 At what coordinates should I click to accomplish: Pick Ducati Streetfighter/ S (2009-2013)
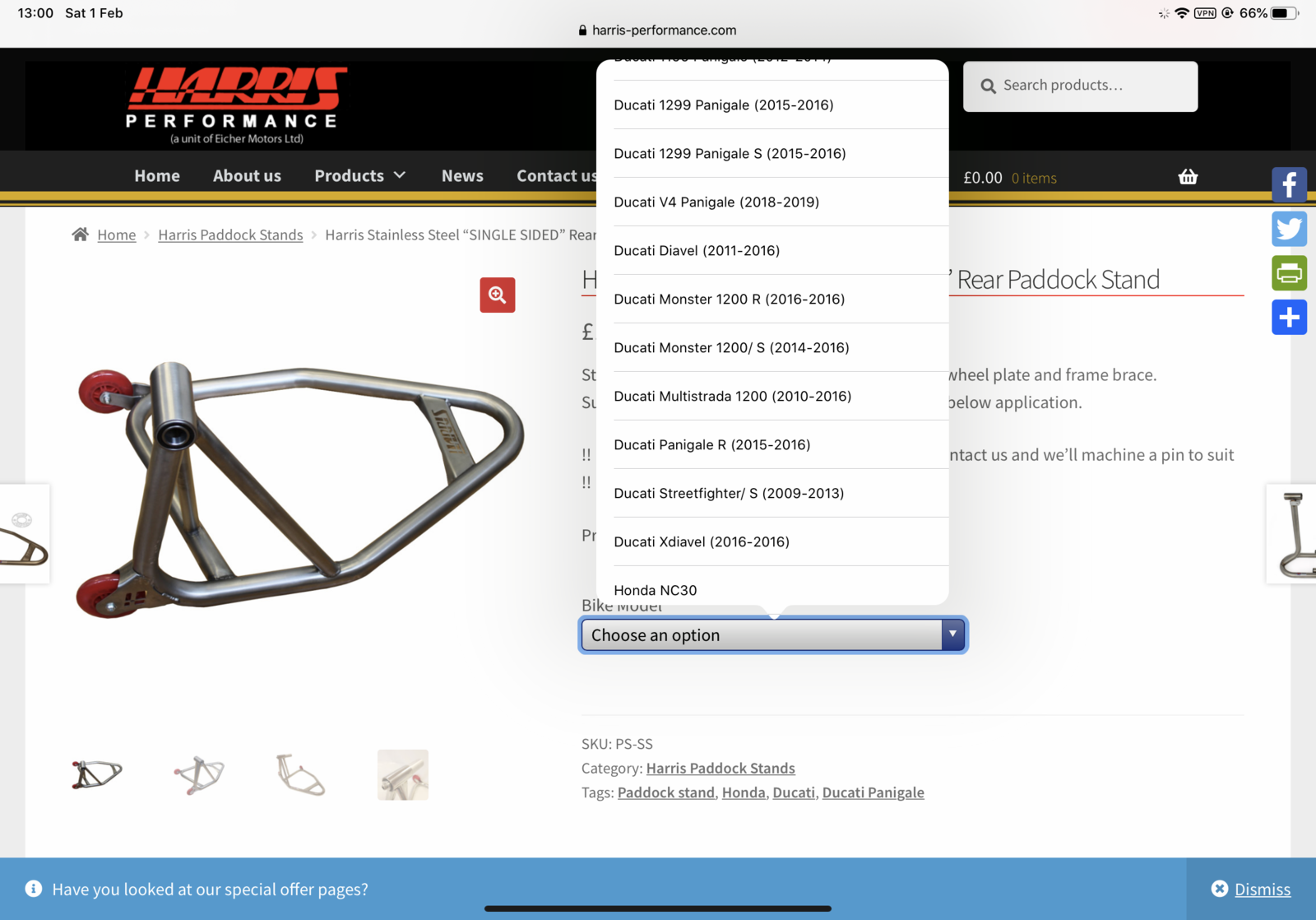729,494
